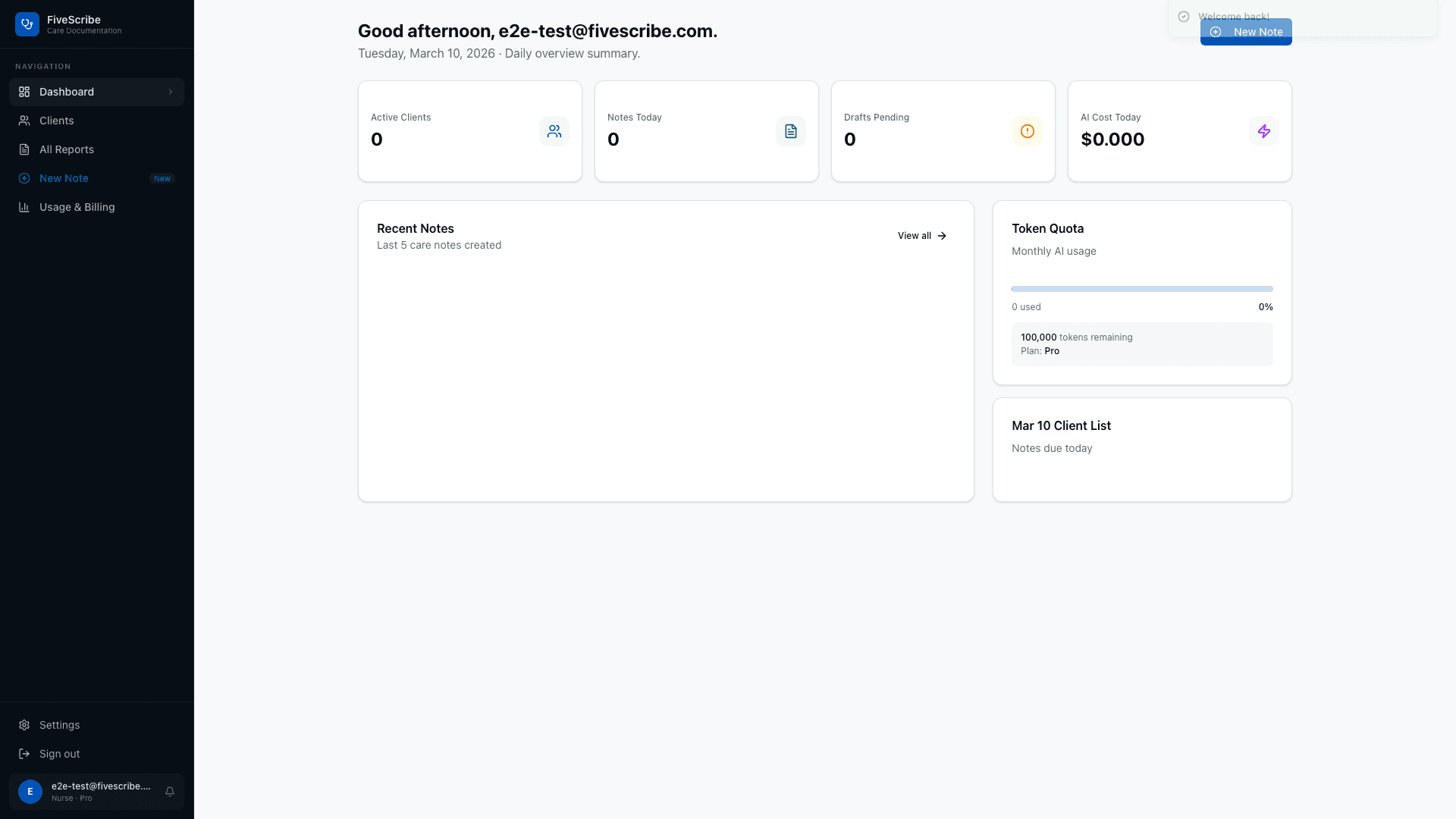1456x819 pixels.
Task: Open the Dashboard menu item
Action: [67, 92]
